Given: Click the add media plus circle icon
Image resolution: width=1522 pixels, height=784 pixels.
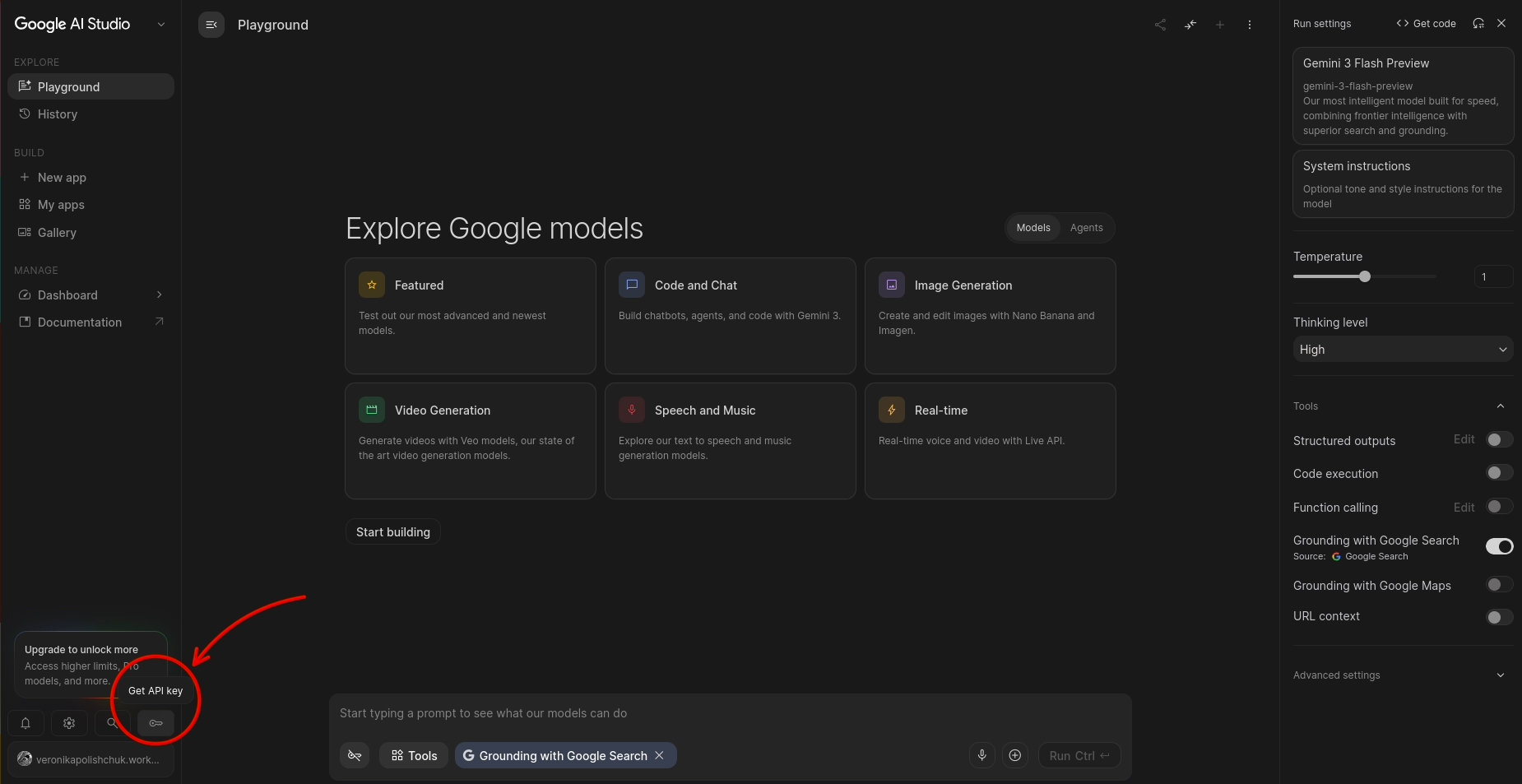Looking at the screenshot, I should (1015, 755).
